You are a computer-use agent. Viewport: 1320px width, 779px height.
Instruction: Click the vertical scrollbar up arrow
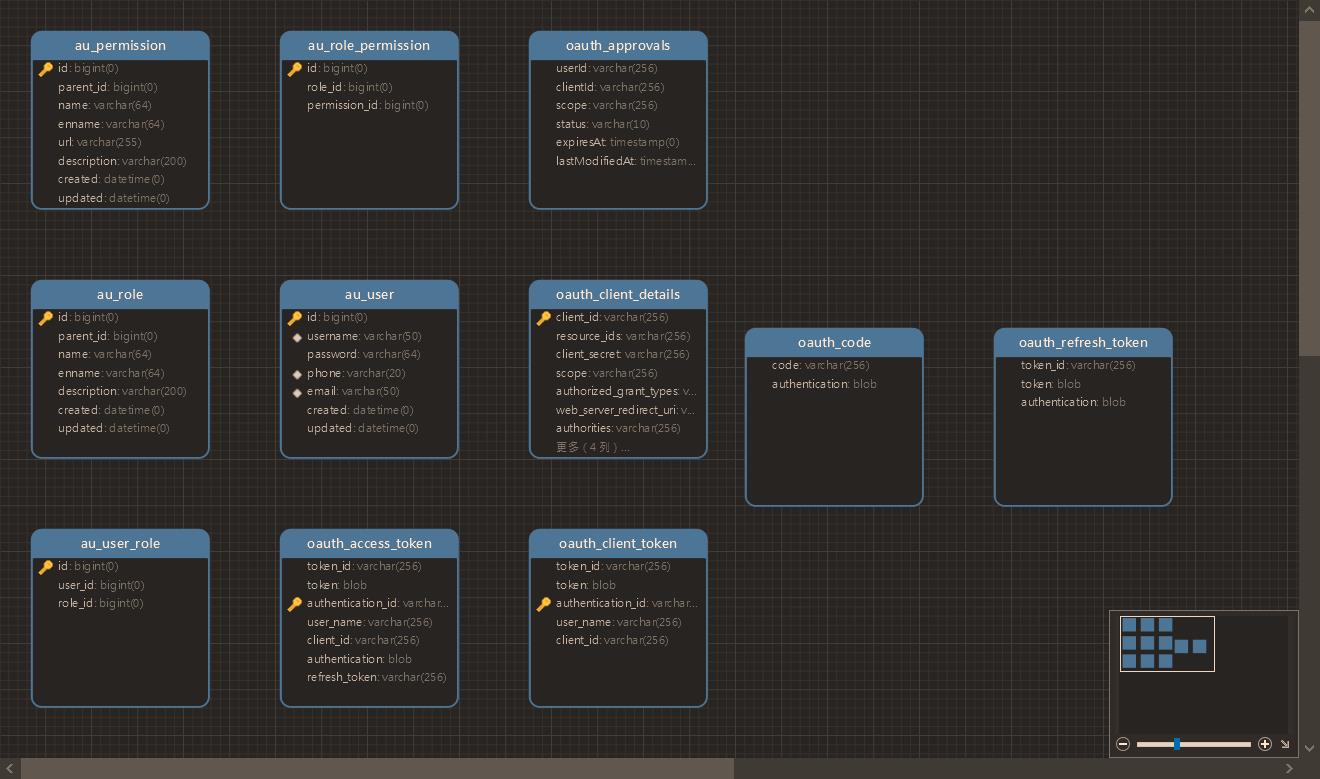1309,9
